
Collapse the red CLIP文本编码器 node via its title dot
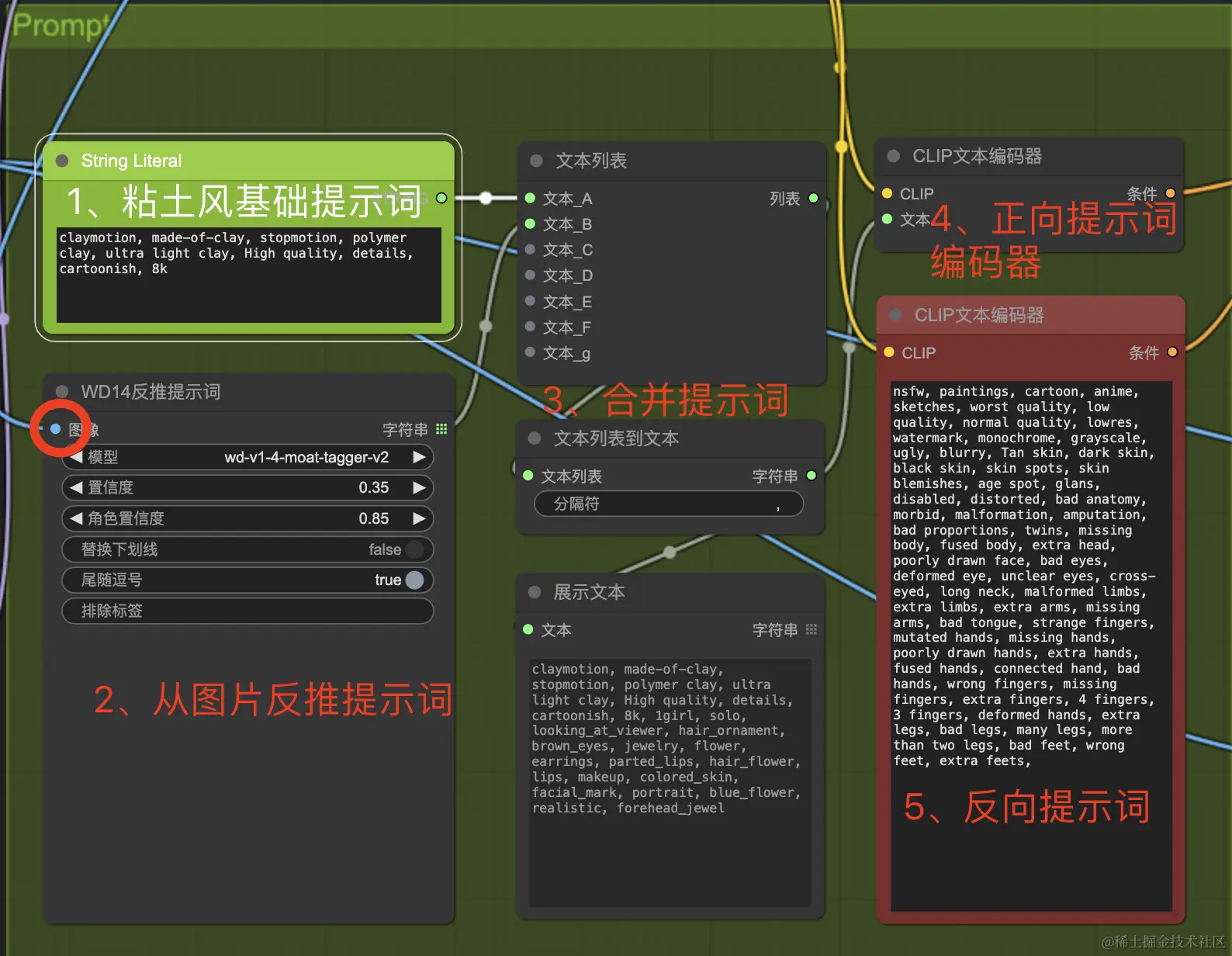pyautogui.click(x=896, y=315)
